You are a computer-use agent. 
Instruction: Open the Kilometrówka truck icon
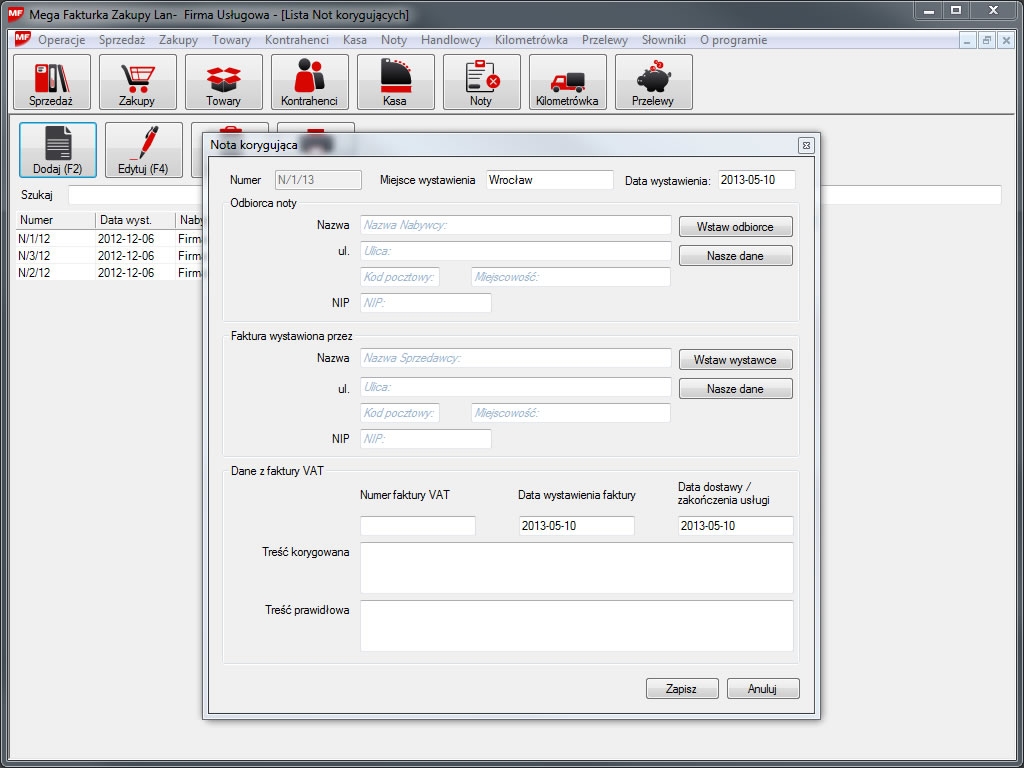[x=568, y=82]
